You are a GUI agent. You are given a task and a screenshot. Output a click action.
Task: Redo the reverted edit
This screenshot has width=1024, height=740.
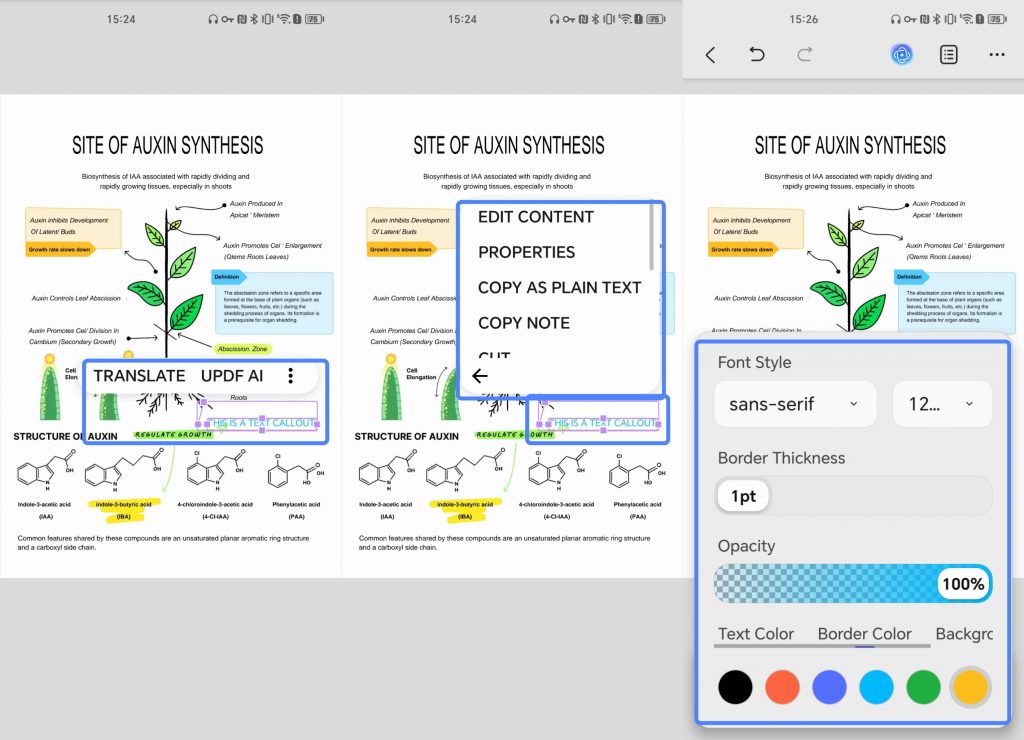[x=805, y=54]
